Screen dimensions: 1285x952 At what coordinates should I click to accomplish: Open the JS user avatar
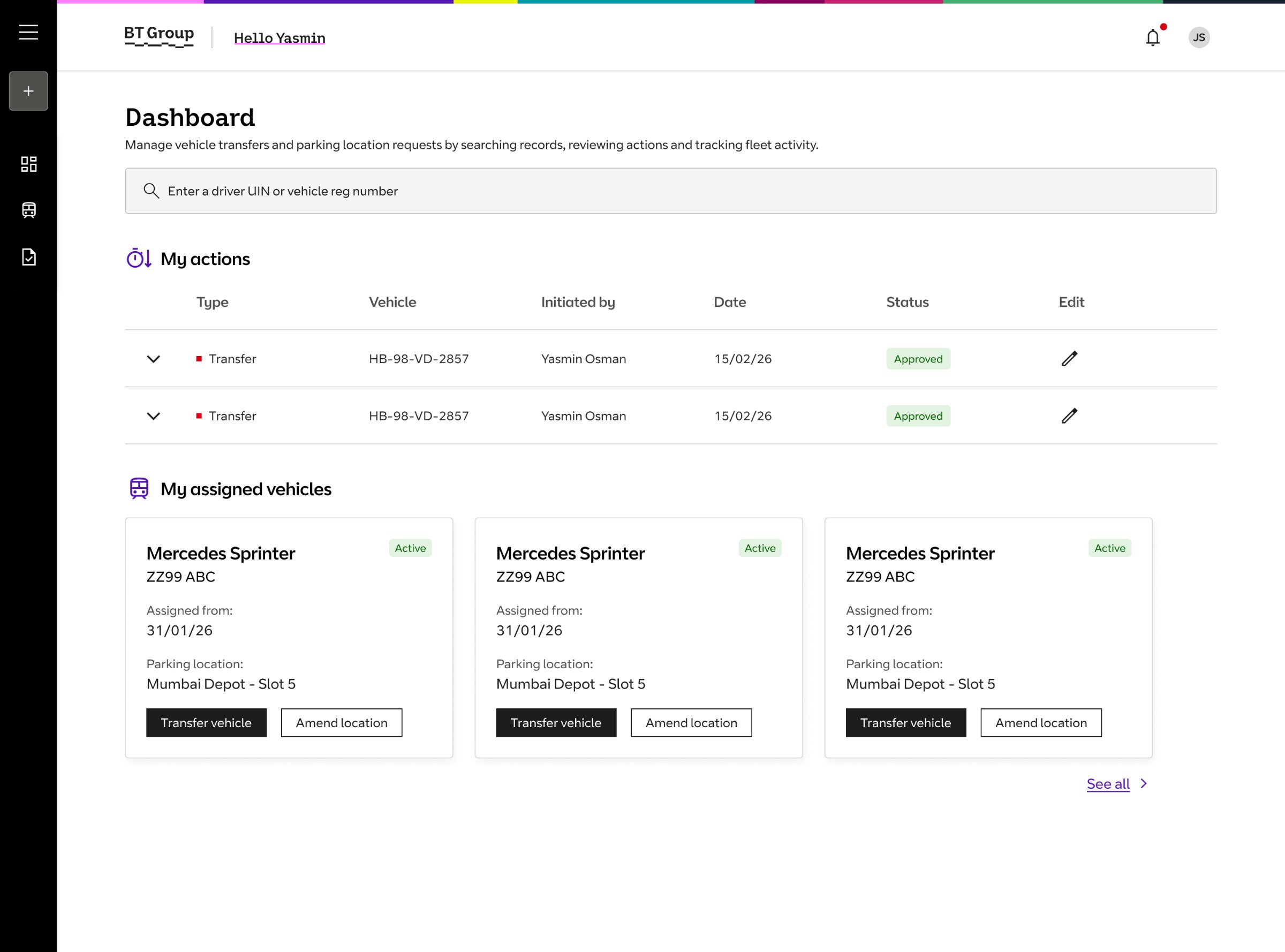1199,37
